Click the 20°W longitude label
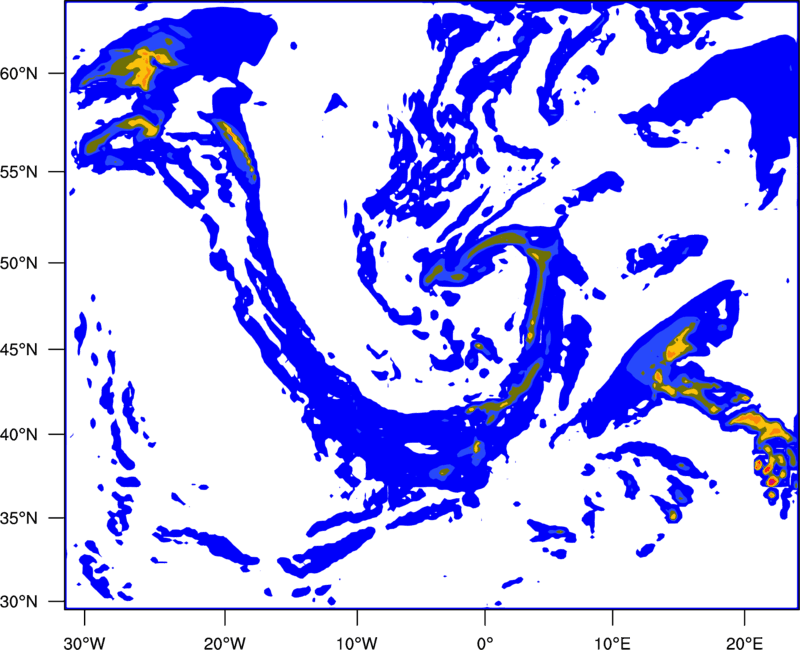 [224, 643]
